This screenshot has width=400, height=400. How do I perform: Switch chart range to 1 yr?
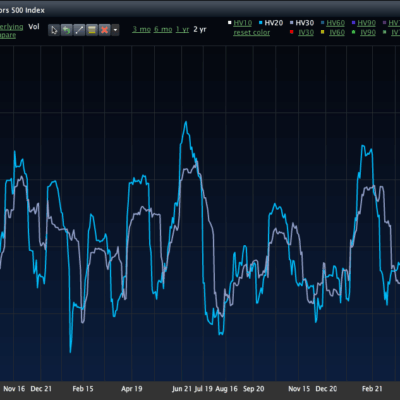click(182, 29)
